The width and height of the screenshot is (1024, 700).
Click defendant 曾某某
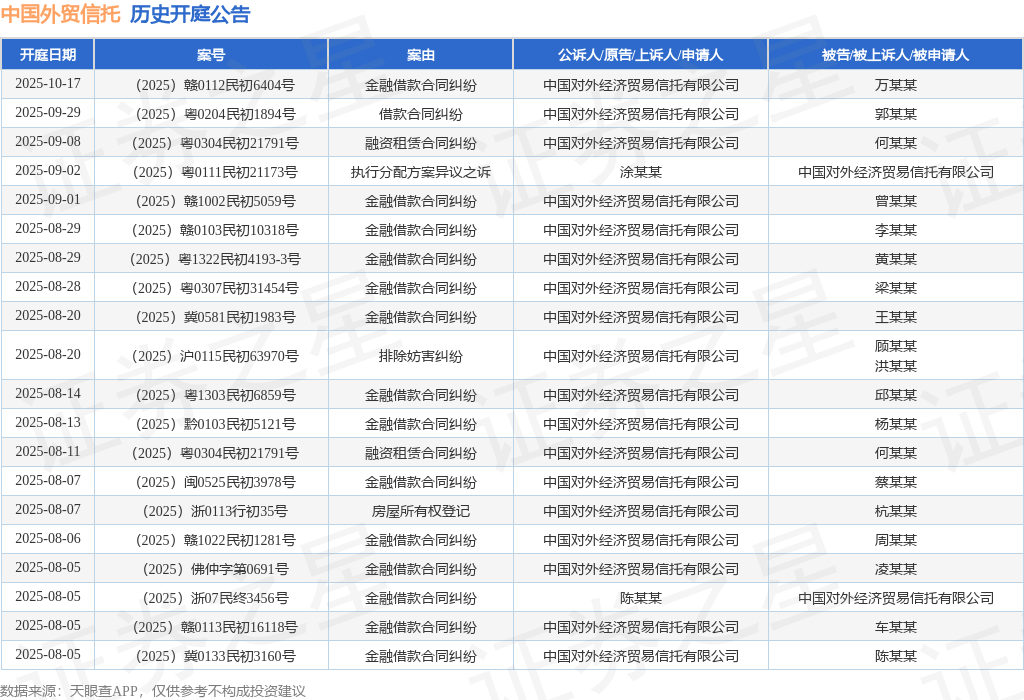tap(896, 201)
